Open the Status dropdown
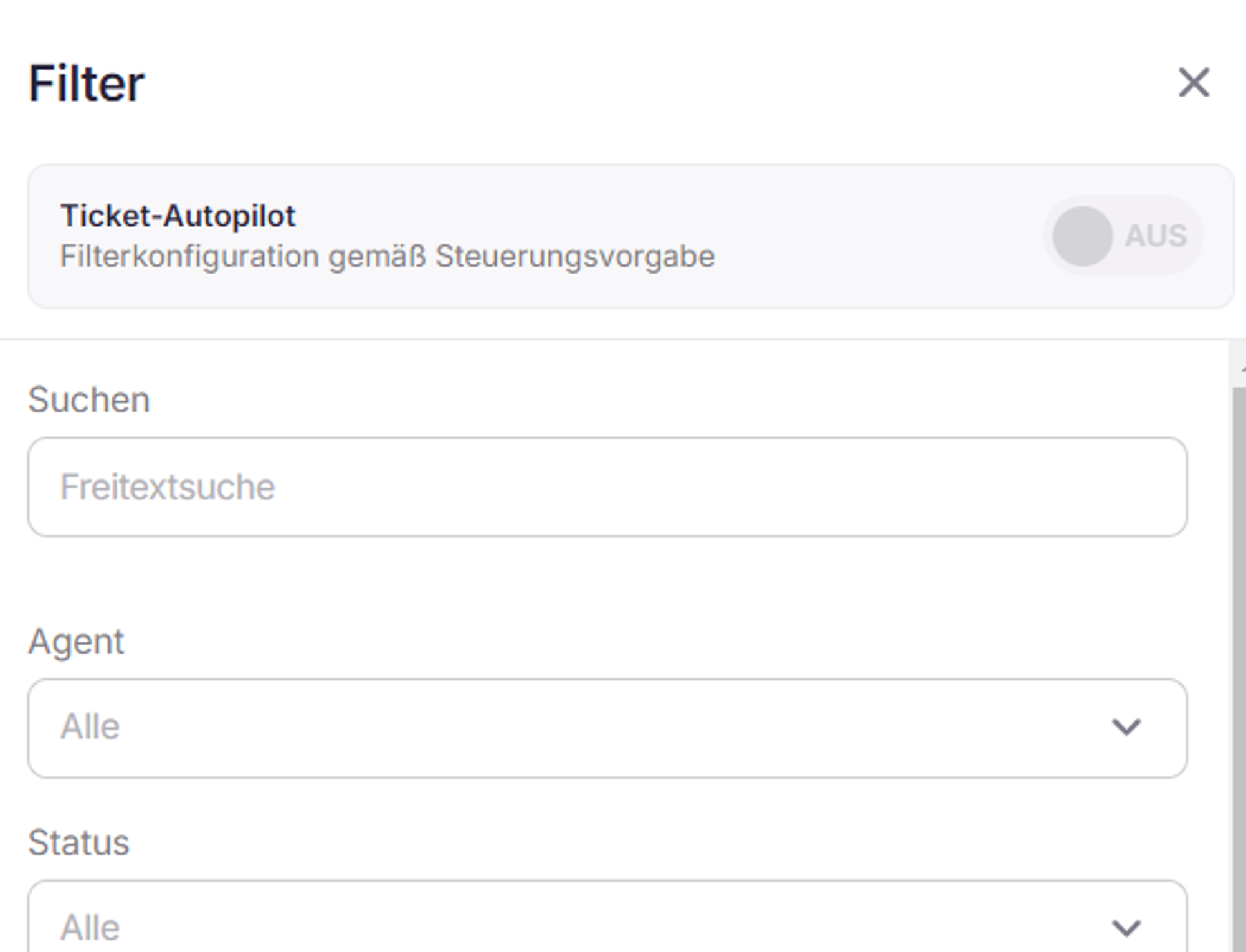This screenshot has width=1246, height=952. (607, 916)
